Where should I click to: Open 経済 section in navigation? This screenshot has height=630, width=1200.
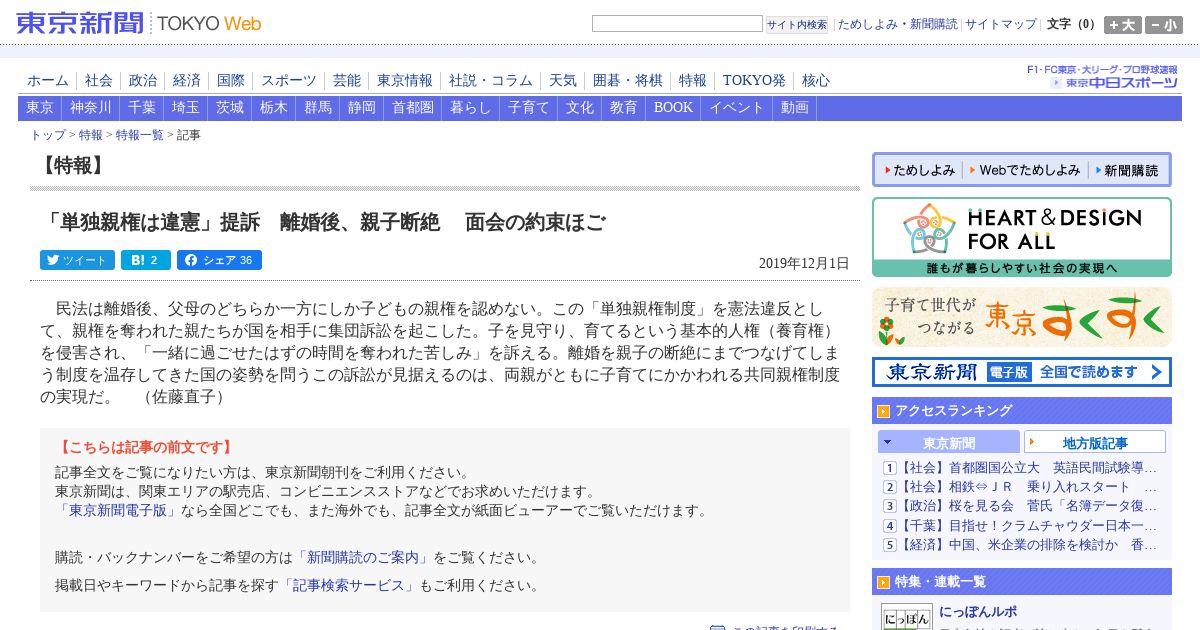[x=187, y=81]
